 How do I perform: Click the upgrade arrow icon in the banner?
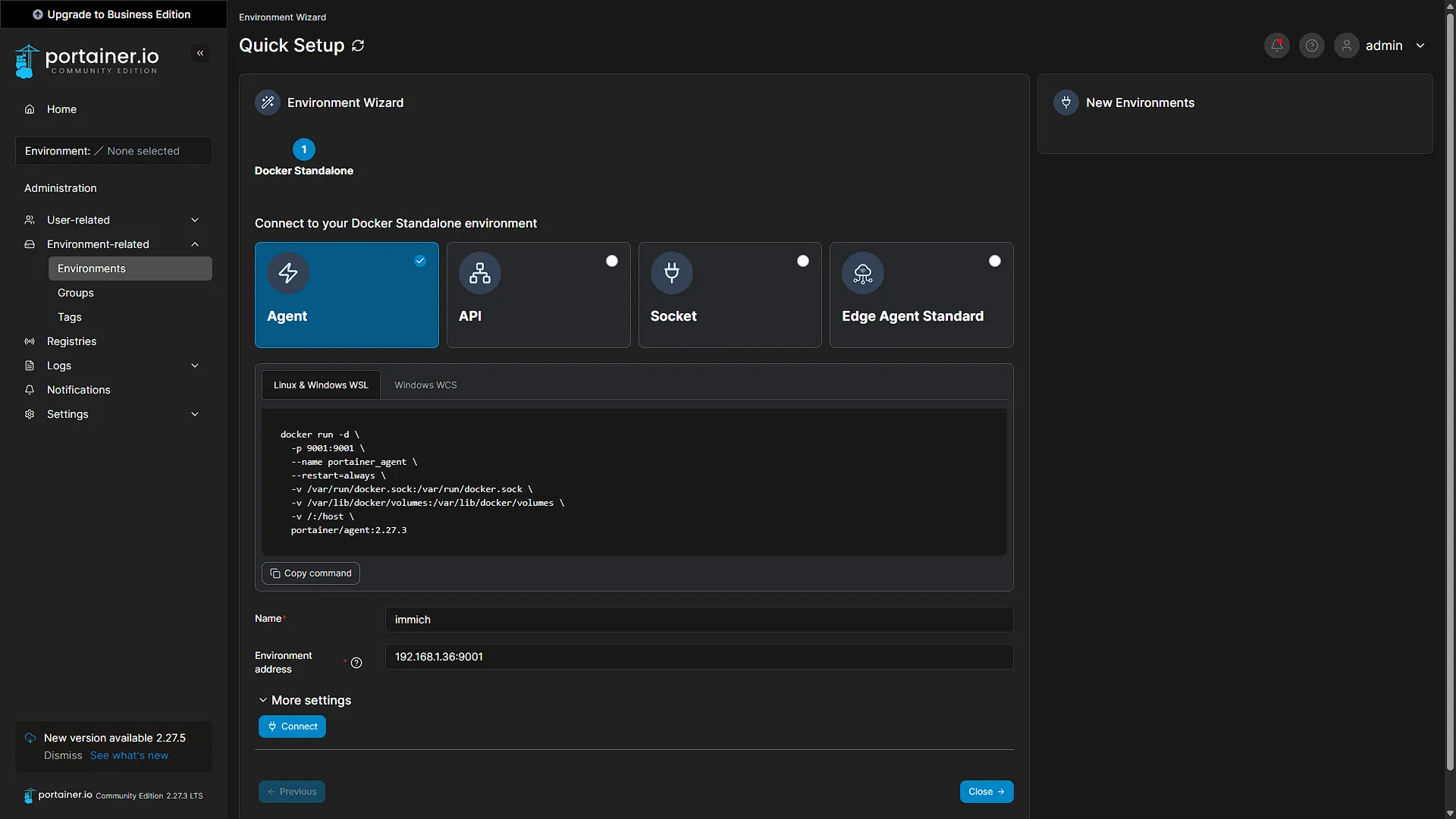click(38, 14)
